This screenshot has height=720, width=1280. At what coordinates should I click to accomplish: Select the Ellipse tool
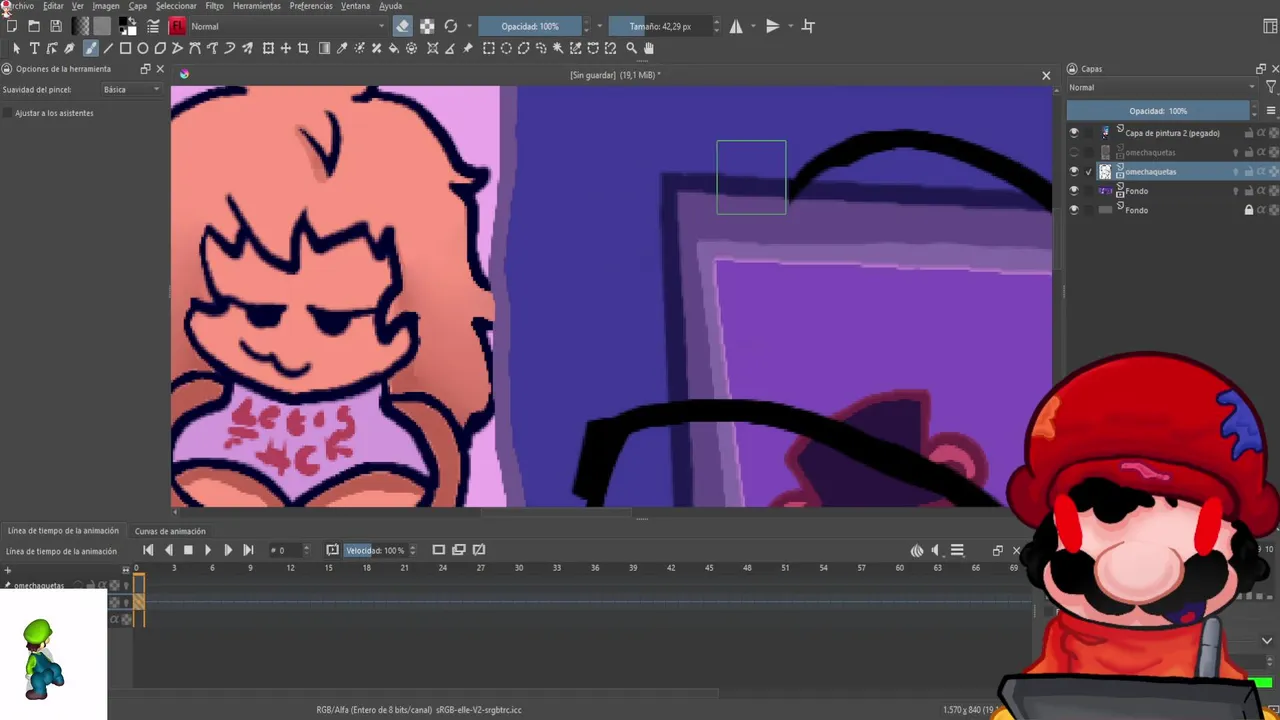(143, 48)
